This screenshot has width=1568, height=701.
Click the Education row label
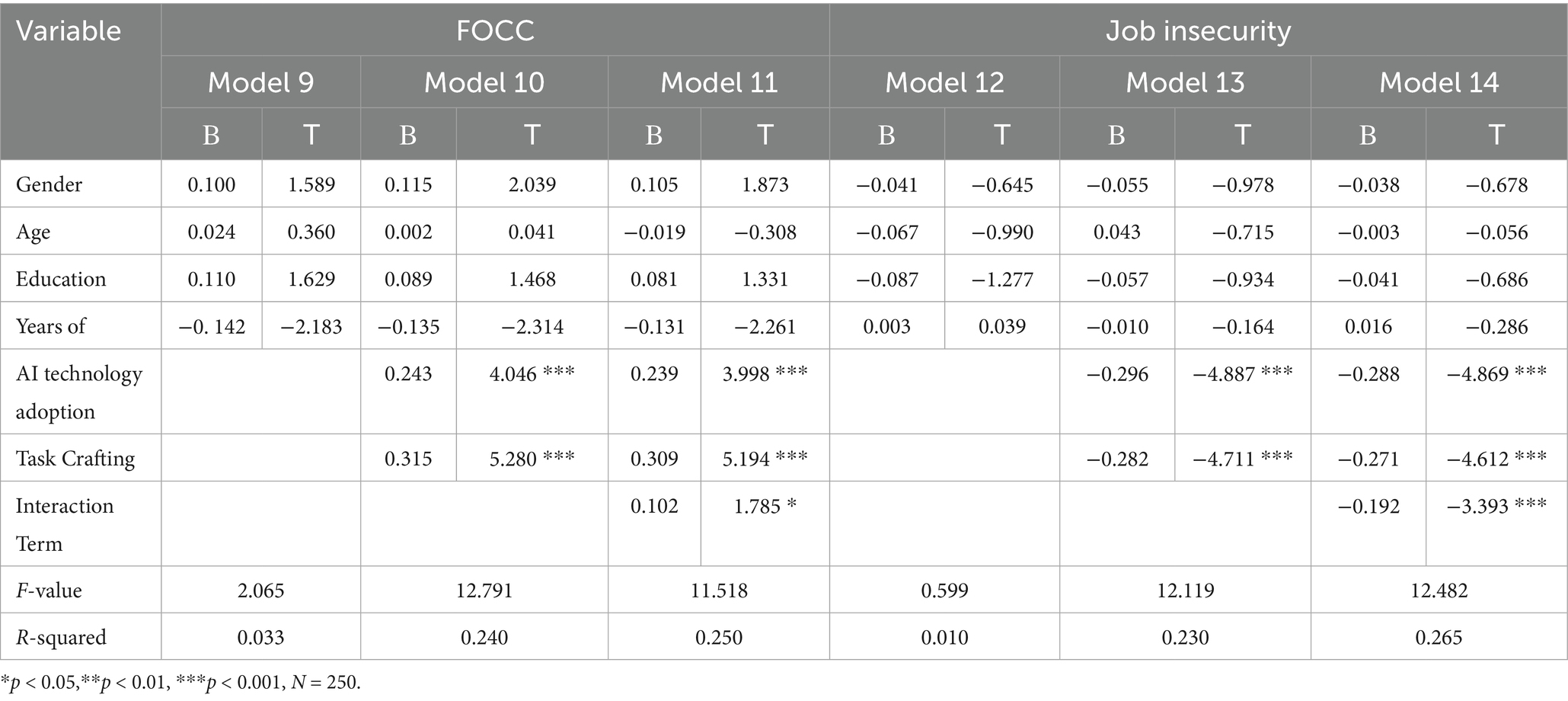tap(61, 279)
